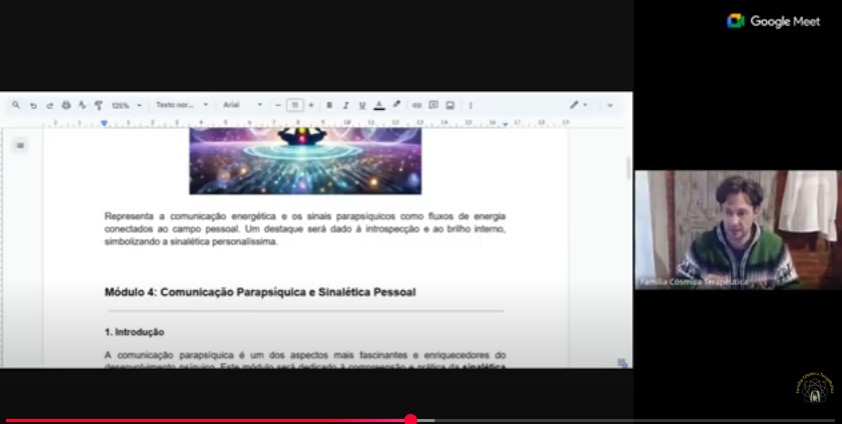Open the text style dropdown
Screen dimensions: 842x424
pyautogui.click(x=181, y=105)
